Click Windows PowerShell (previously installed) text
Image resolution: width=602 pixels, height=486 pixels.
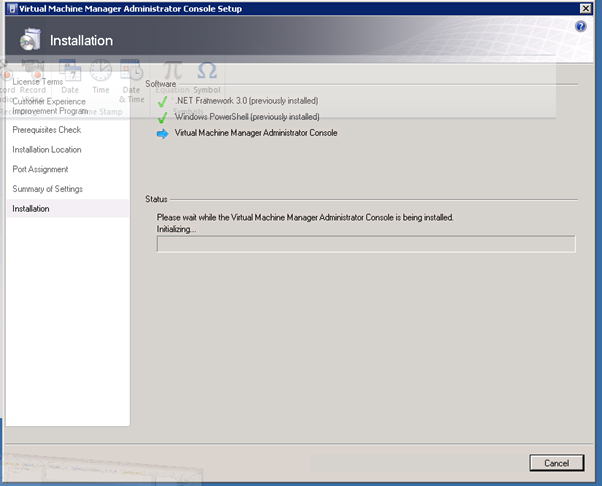click(x=247, y=117)
